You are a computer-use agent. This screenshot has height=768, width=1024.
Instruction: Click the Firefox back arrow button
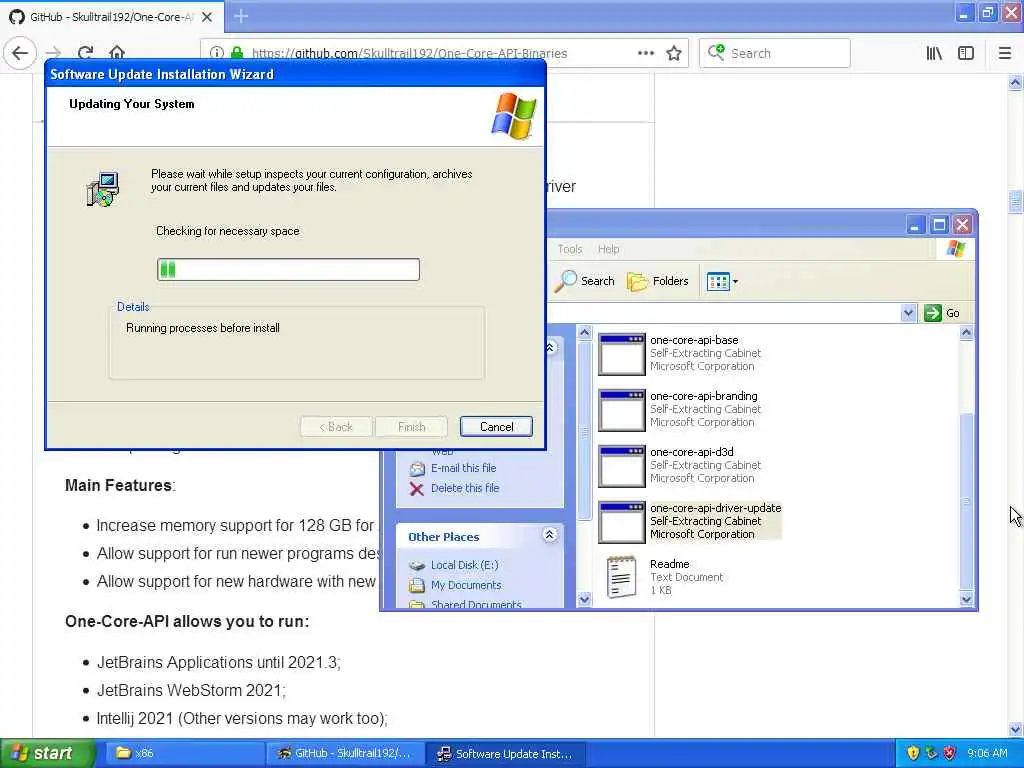20,53
